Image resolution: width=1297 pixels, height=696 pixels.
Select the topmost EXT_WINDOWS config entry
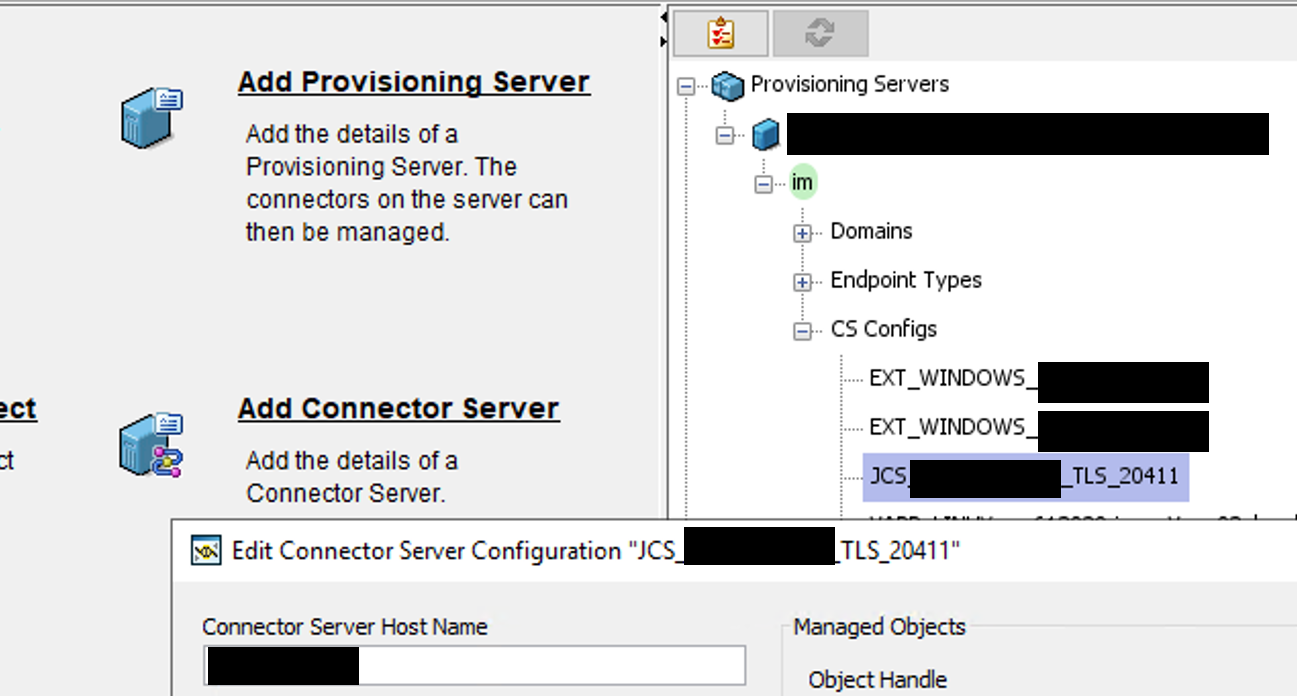coord(947,378)
